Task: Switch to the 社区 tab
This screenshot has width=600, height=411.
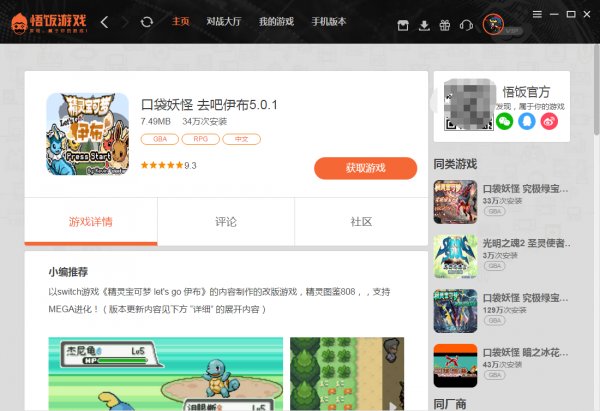Action: (x=361, y=222)
